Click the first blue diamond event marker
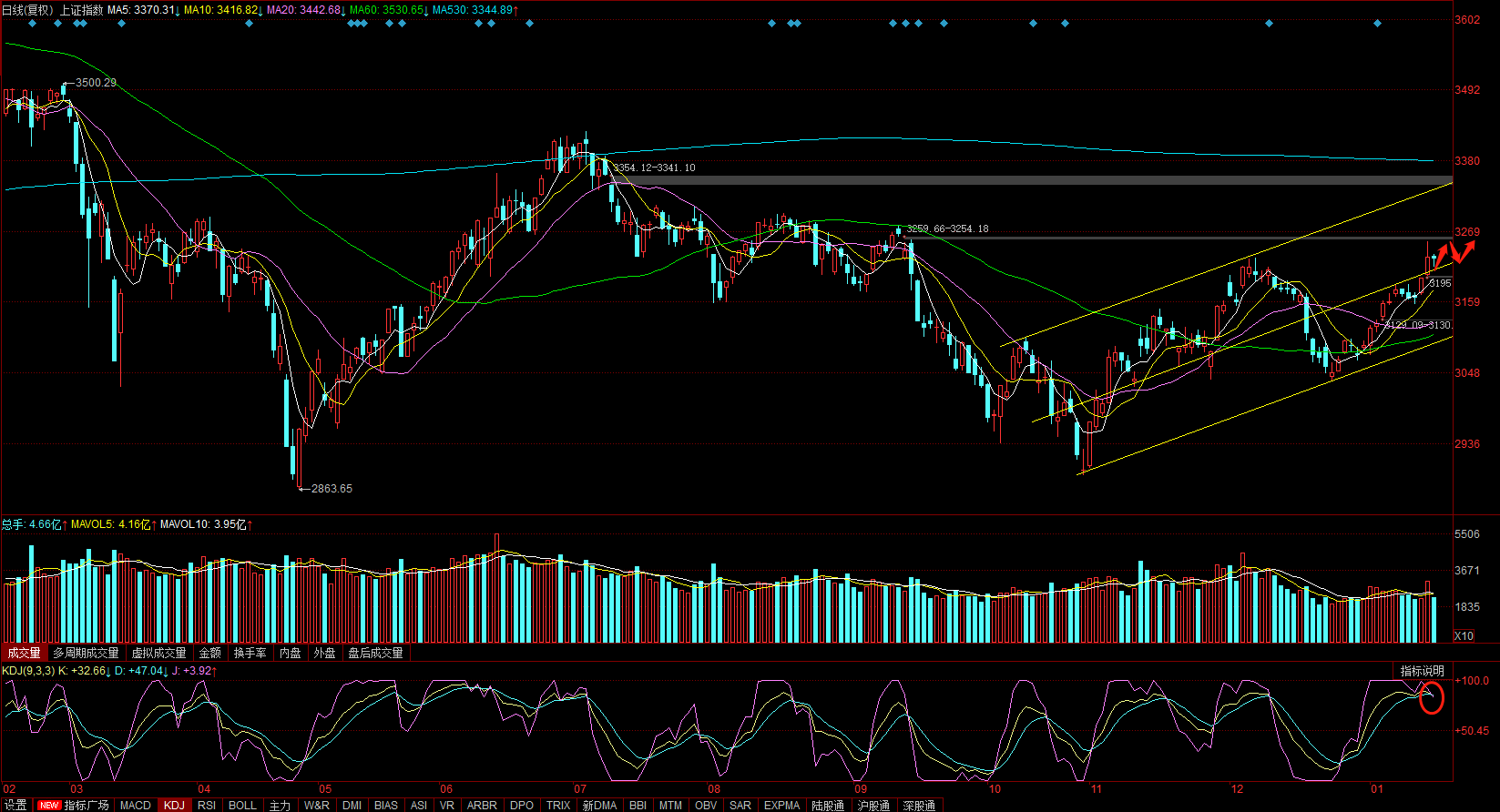1500x812 pixels. coord(32,24)
